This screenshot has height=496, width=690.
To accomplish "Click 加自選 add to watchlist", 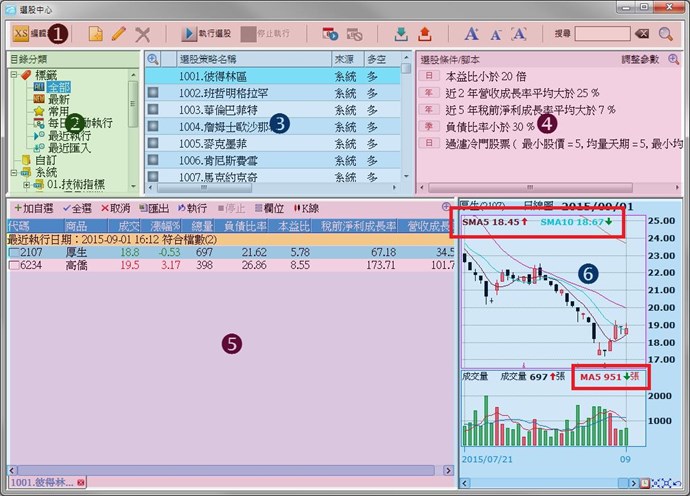I will point(34,208).
